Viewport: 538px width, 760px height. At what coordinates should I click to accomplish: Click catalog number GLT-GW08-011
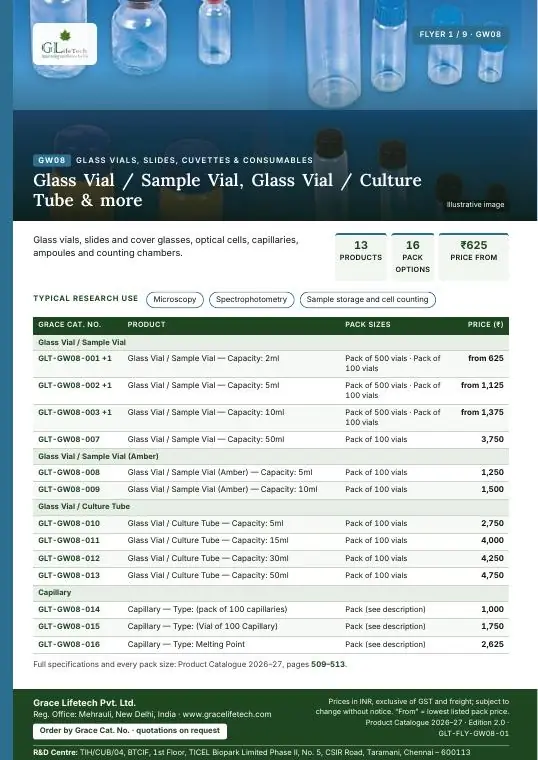pyautogui.click(x=69, y=540)
